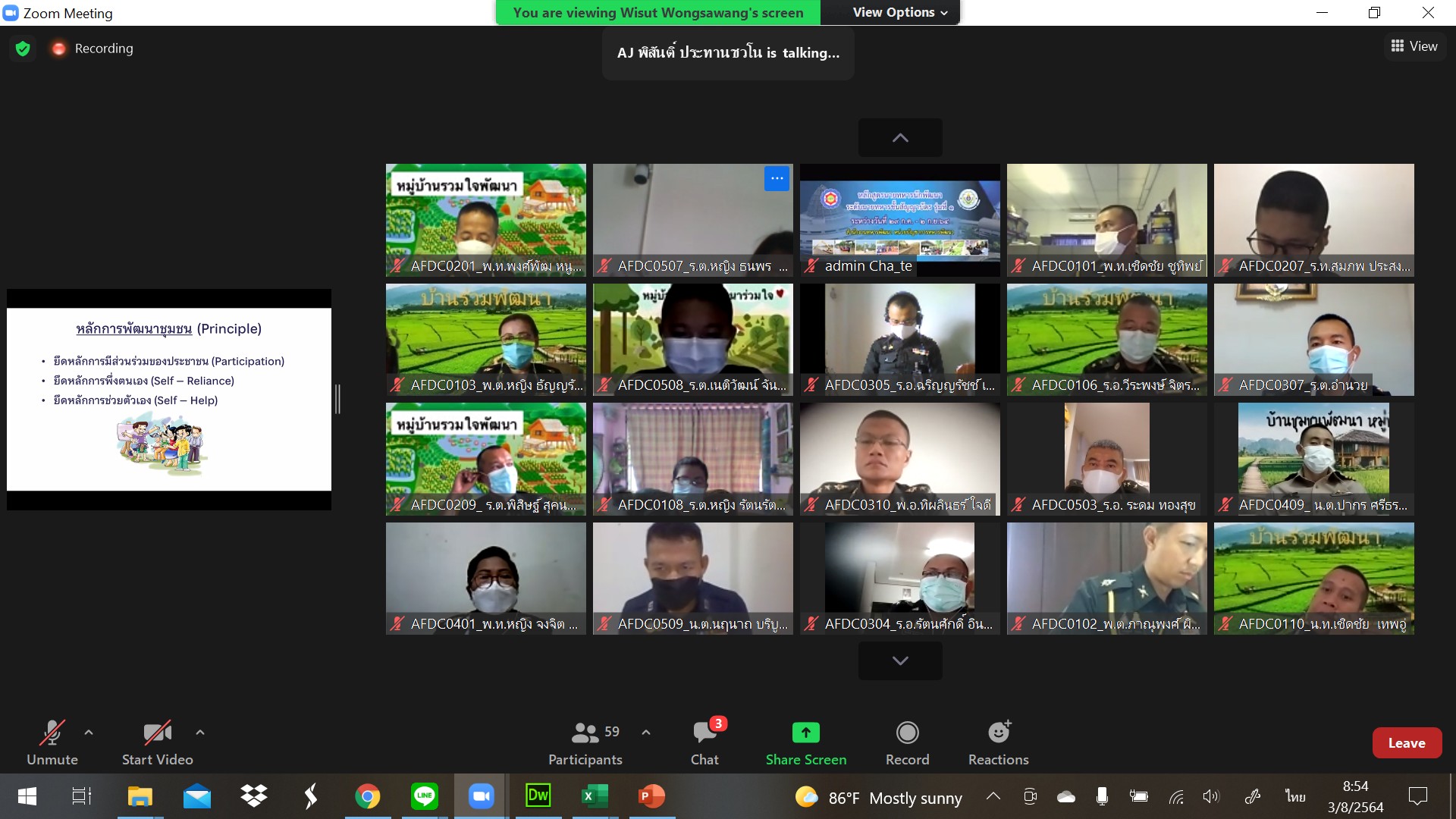
Task: Select the AFDC0103 participant video tile
Action: pos(486,340)
